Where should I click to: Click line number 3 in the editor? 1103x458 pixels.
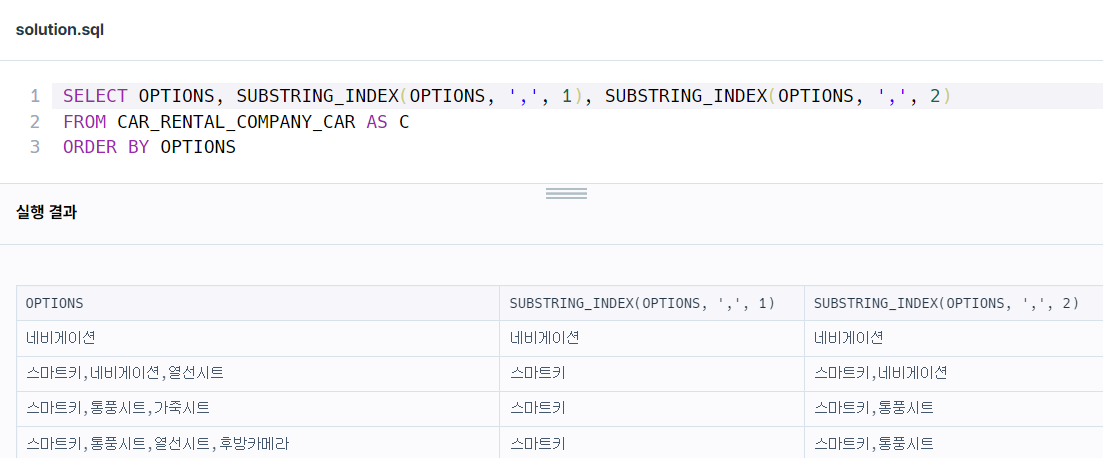click(35, 147)
